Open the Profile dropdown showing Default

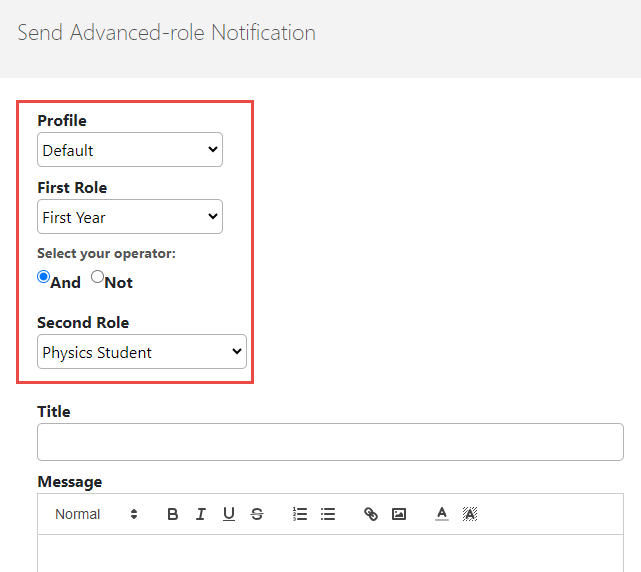(x=130, y=150)
